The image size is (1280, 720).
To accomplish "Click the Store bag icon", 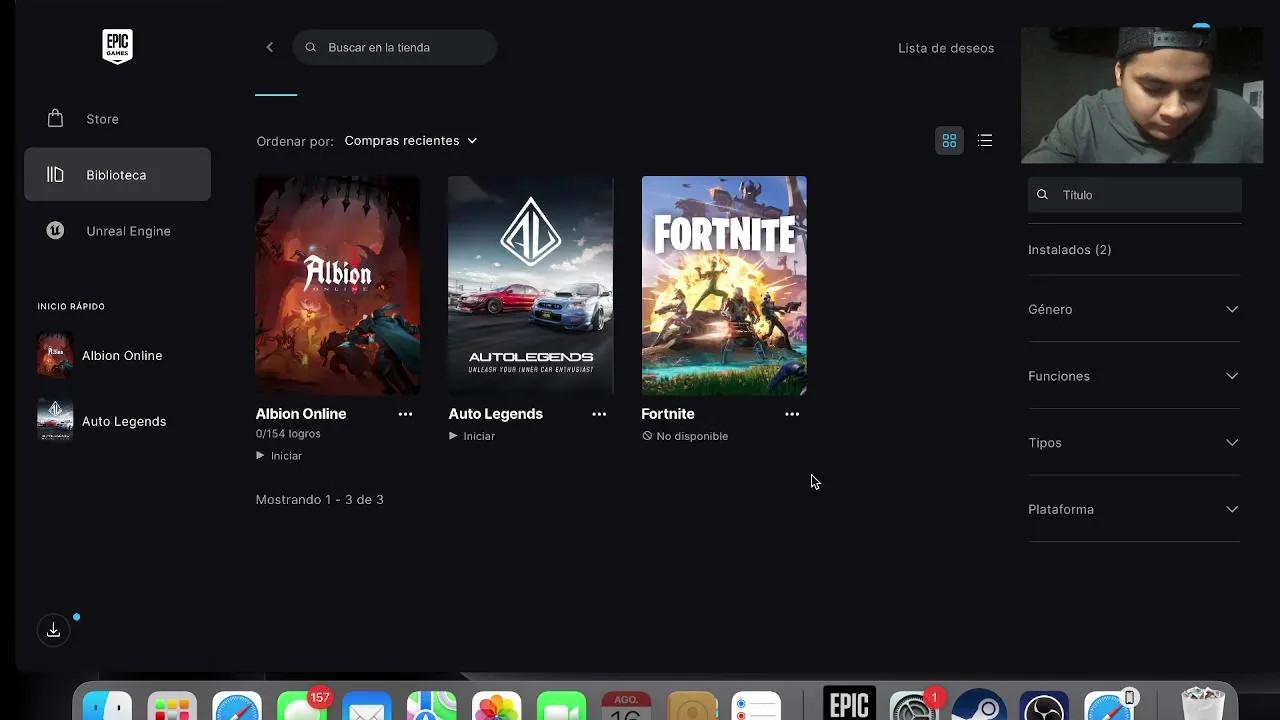I will pos(55,119).
